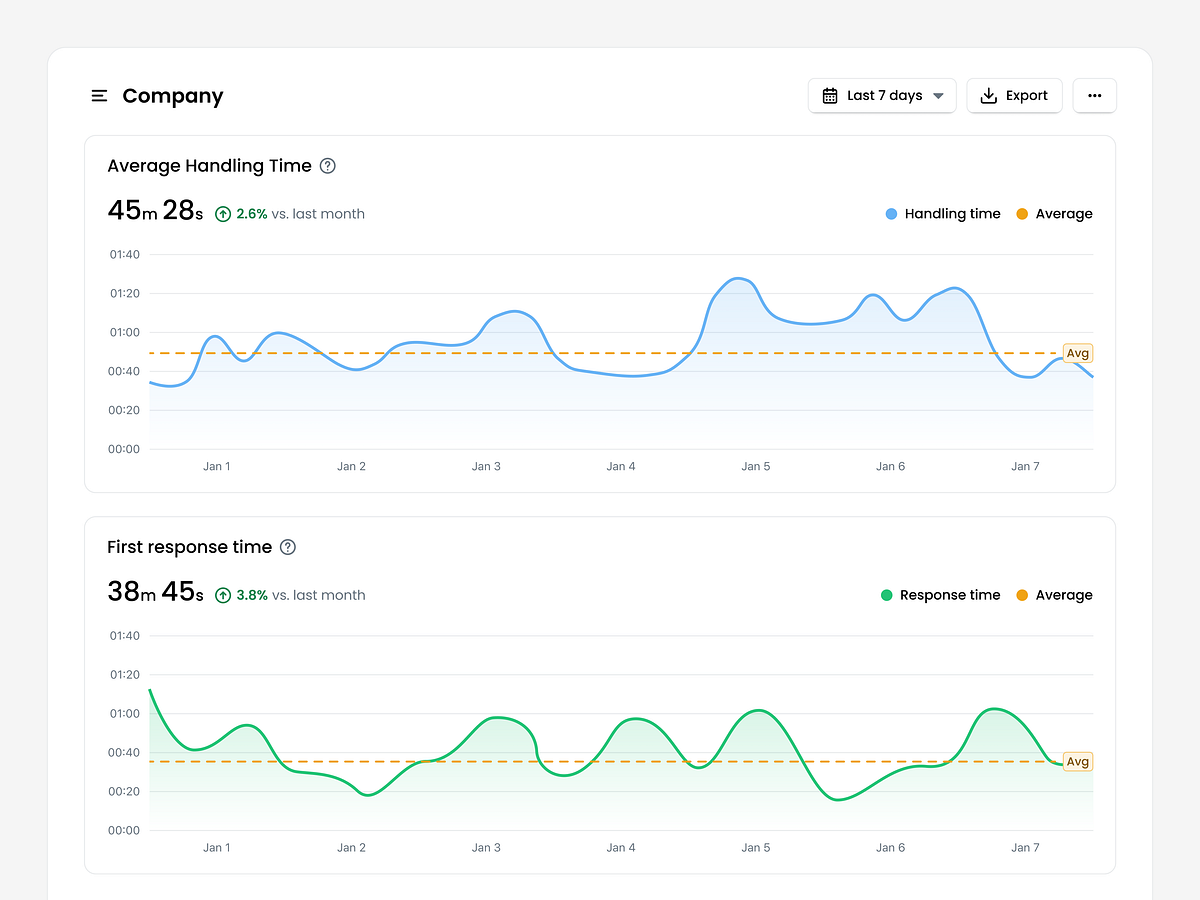Click the green upward trend arrow showing 2.6%
1200x900 pixels.
click(222, 214)
